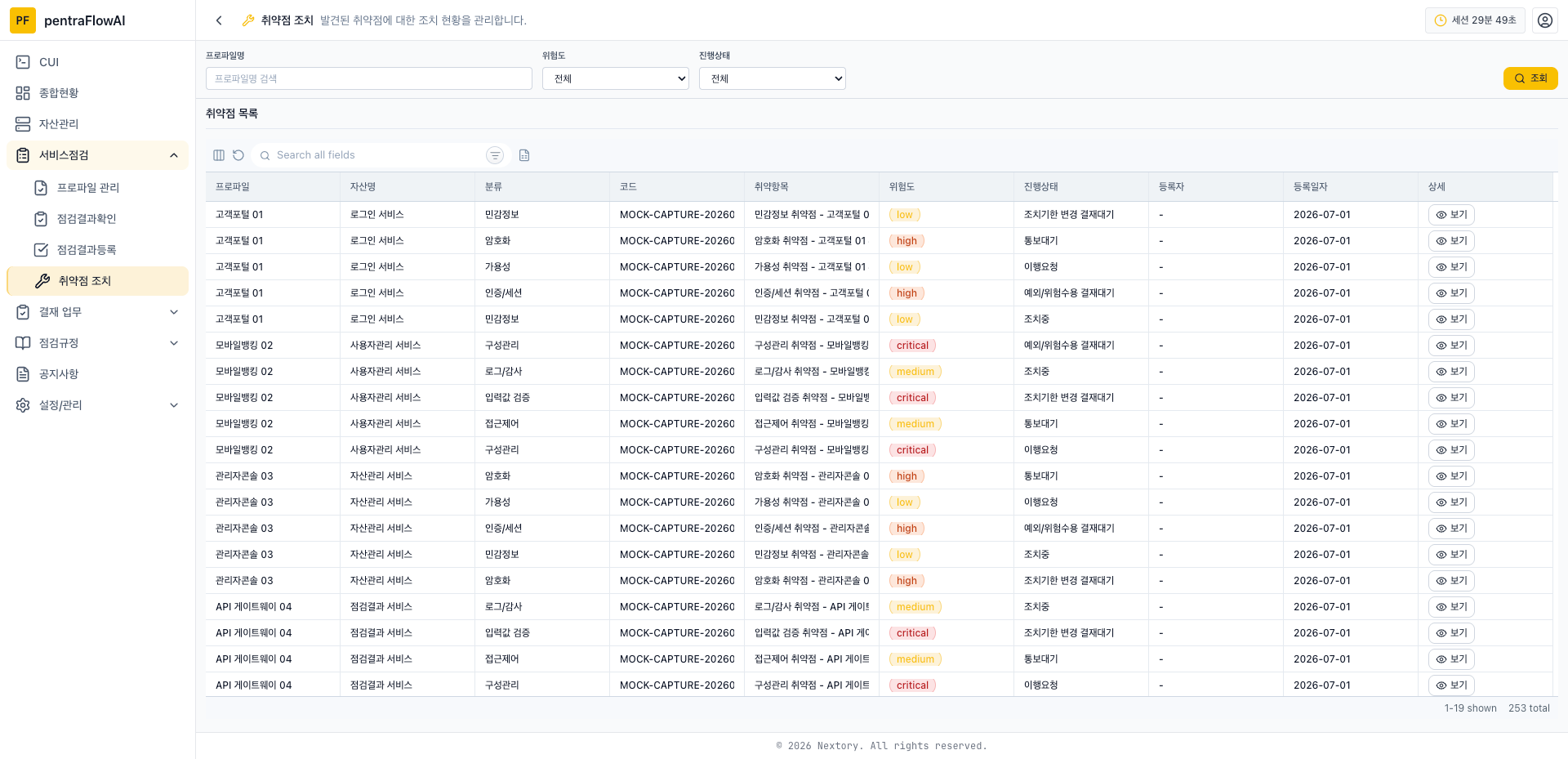Click the 조회 search button
Image resolution: width=1568 pixels, height=759 pixels.
click(1530, 78)
